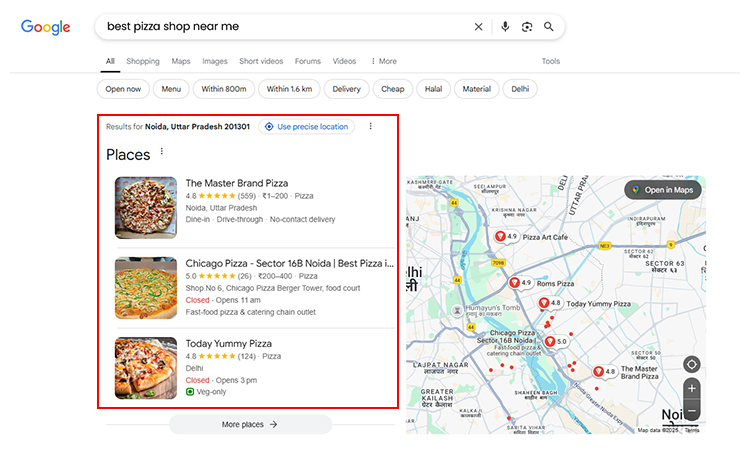Open the Forums tab
The height and width of the screenshot is (450, 750).
tap(308, 61)
